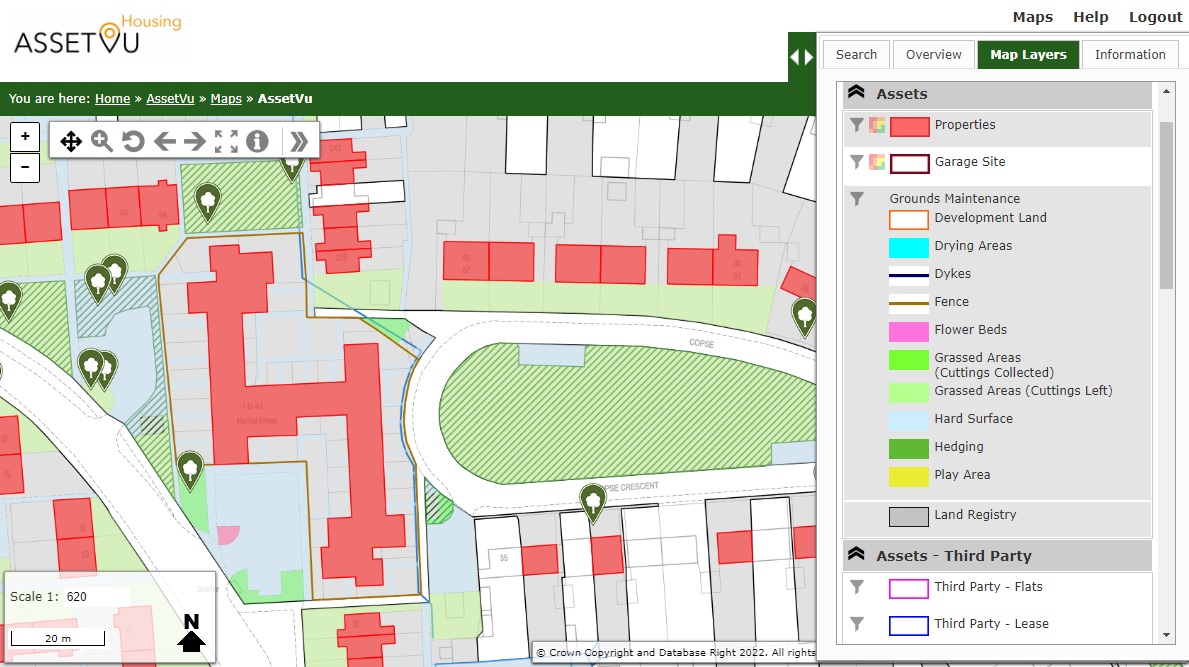This screenshot has width=1189, height=667.
Task: Open the Overview tab
Action: [933, 54]
